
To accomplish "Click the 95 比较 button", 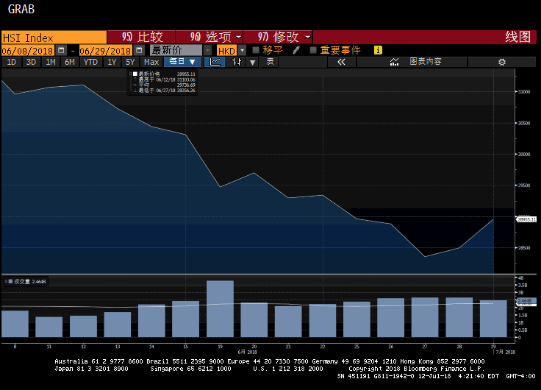I will 141,37.
